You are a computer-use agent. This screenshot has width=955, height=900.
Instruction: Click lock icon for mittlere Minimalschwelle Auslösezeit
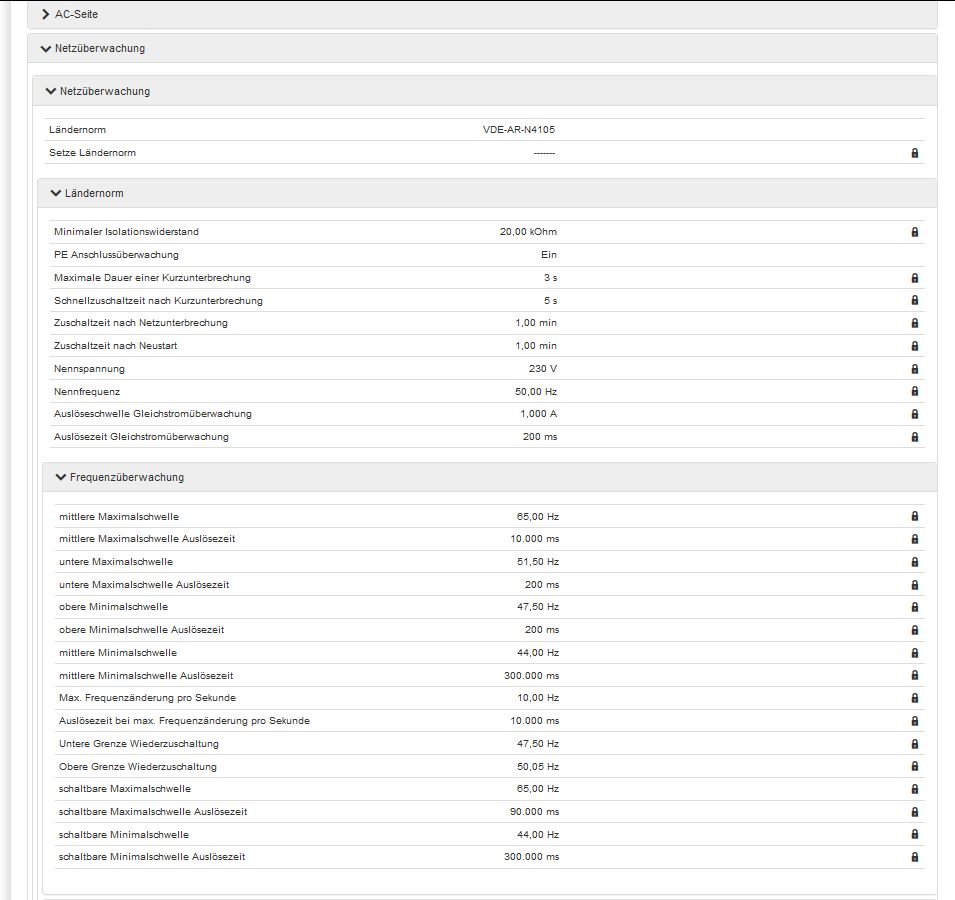point(914,675)
